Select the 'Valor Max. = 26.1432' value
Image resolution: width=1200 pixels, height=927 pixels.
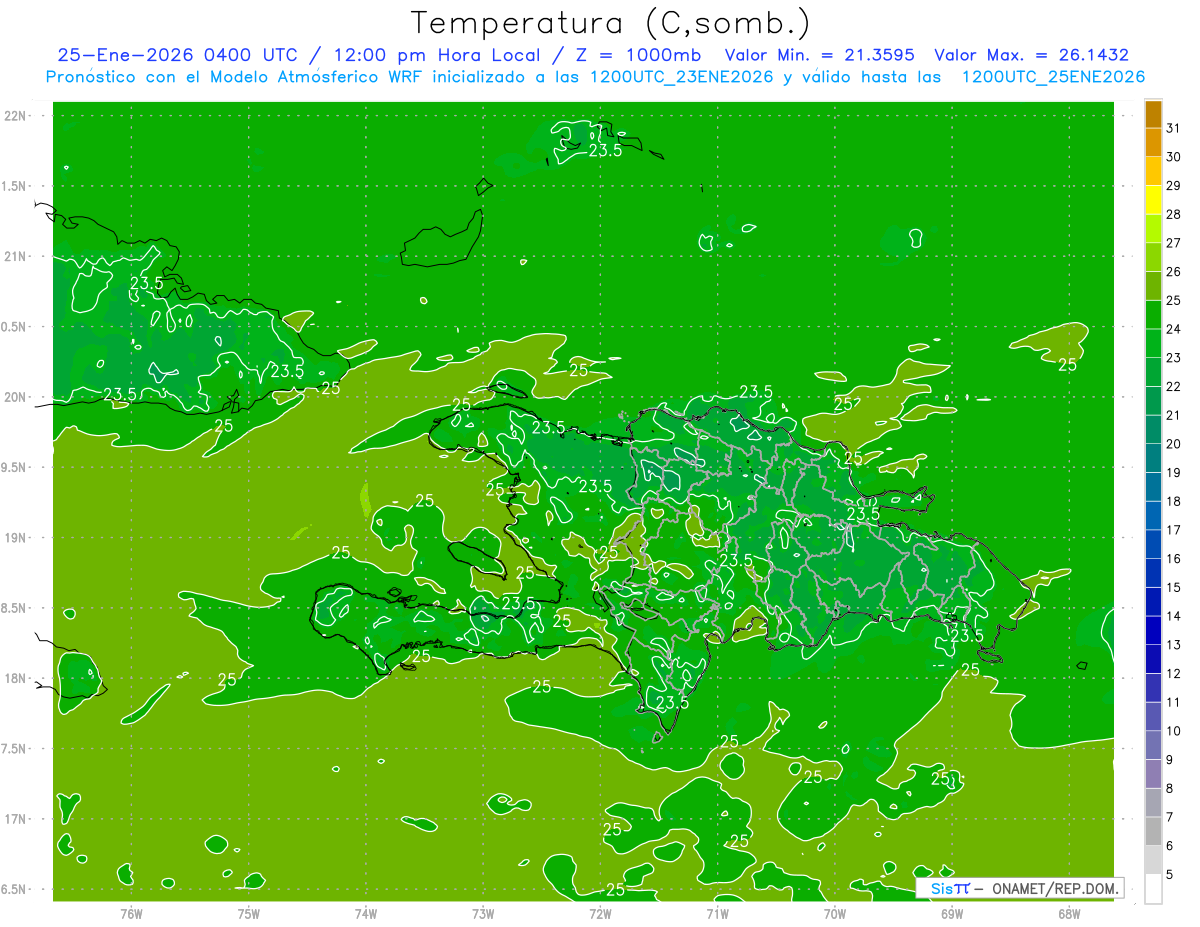click(1032, 55)
